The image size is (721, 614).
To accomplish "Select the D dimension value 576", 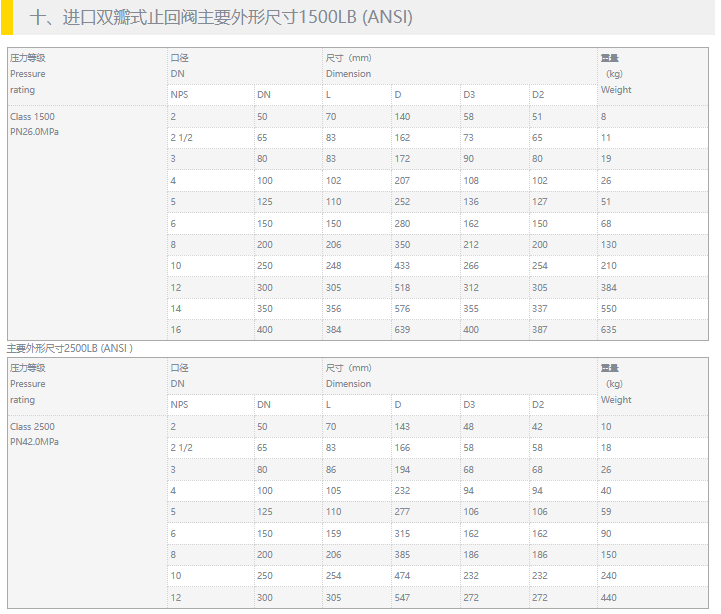I will [x=402, y=309].
